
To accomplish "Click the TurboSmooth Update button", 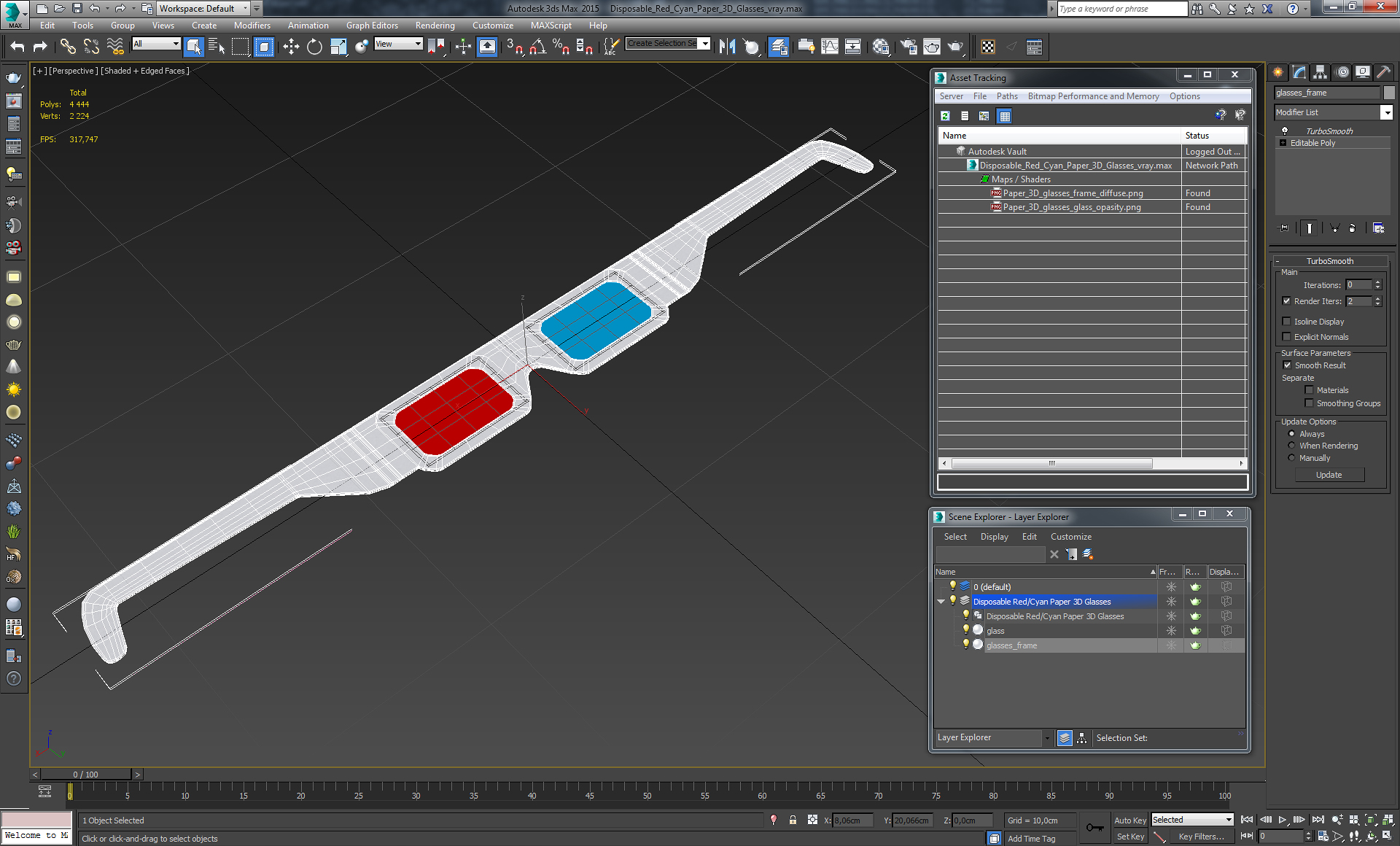I will pyautogui.click(x=1329, y=475).
